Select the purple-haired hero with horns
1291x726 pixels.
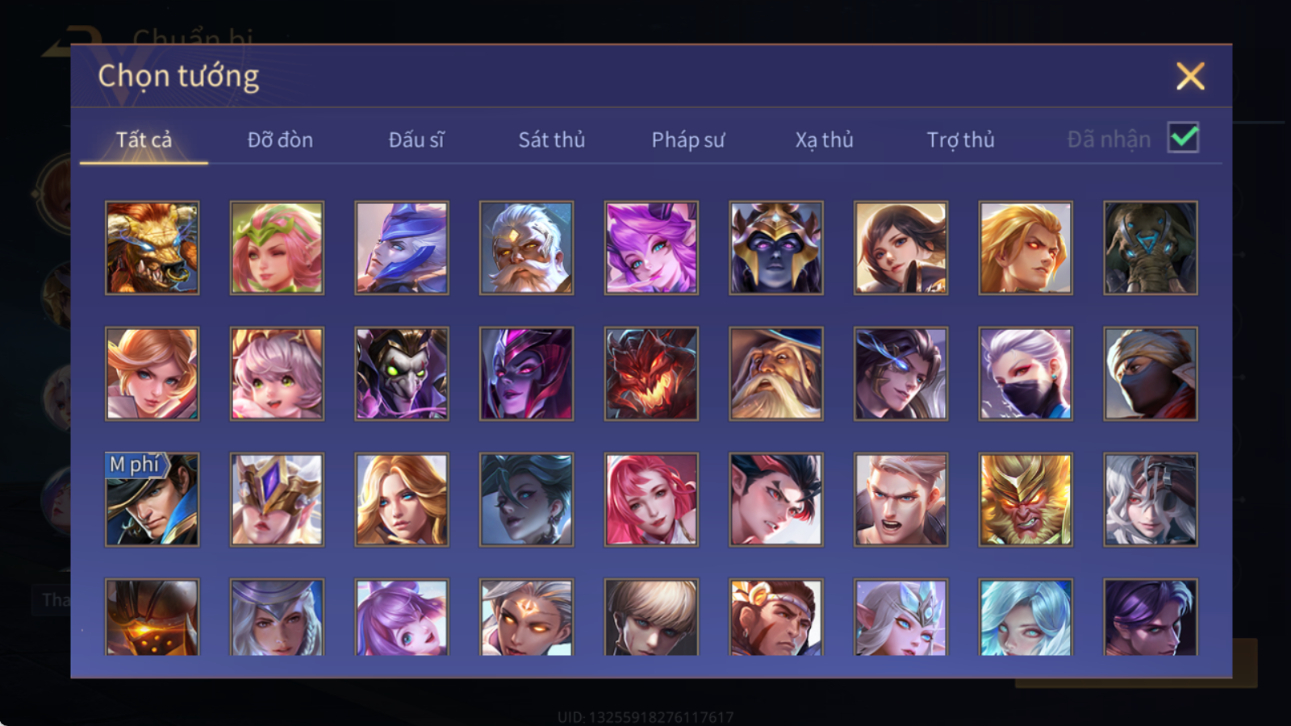[651, 248]
